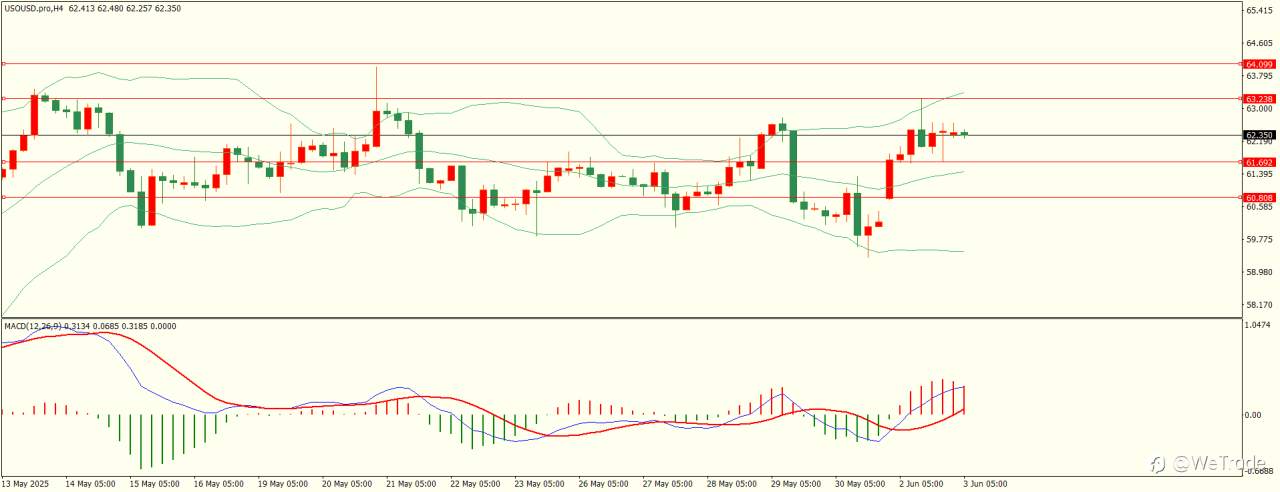Click the 14 May 05:00 time label
The height and width of the screenshot is (492, 1280).
tap(90, 484)
